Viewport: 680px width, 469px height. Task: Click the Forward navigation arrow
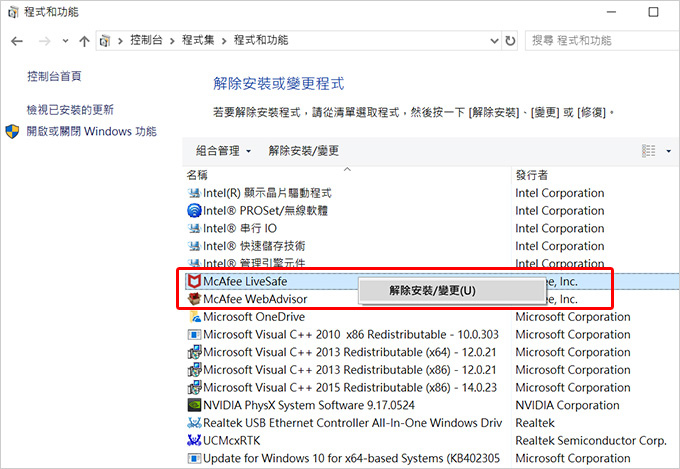(44, 41)
